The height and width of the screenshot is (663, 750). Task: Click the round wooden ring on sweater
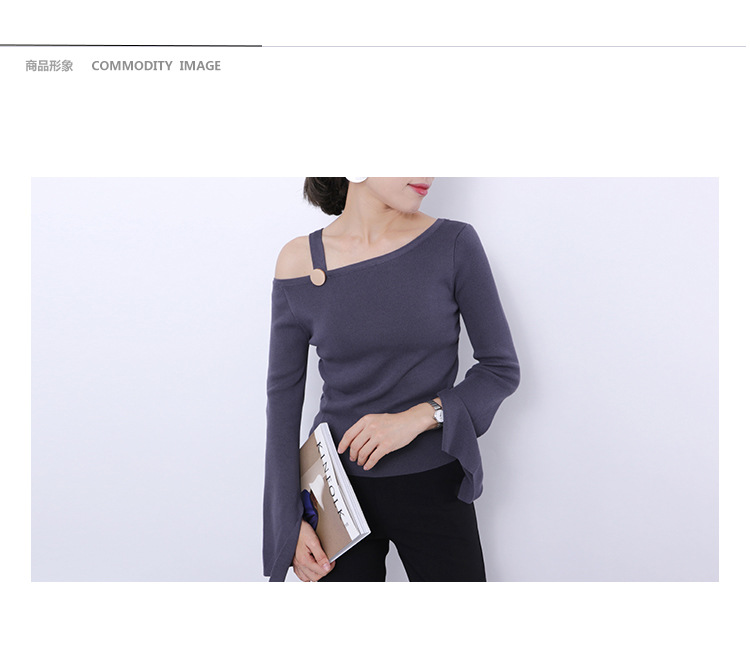click(x=317, y=278)
